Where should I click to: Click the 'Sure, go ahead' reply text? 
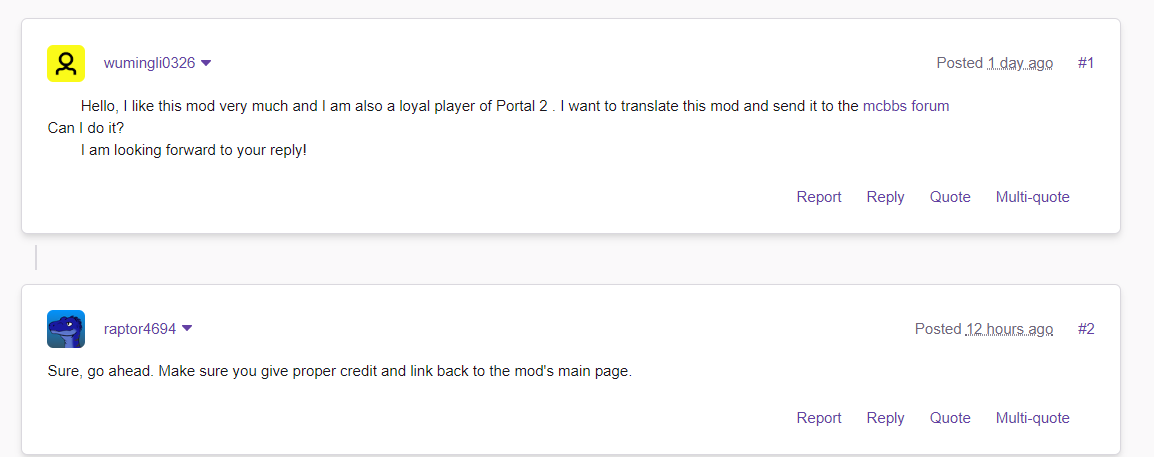(x=340, y=372)
